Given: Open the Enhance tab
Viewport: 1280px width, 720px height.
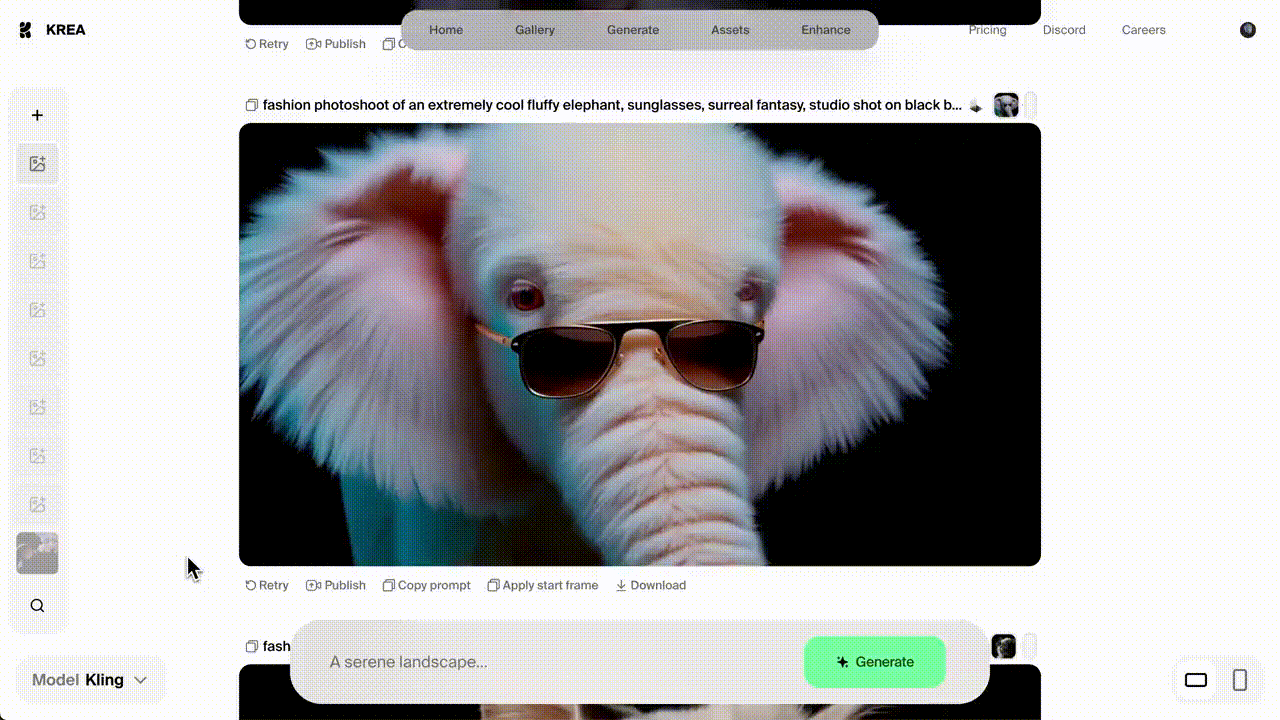Looking at the screenshot, I should tap(825, 30).
